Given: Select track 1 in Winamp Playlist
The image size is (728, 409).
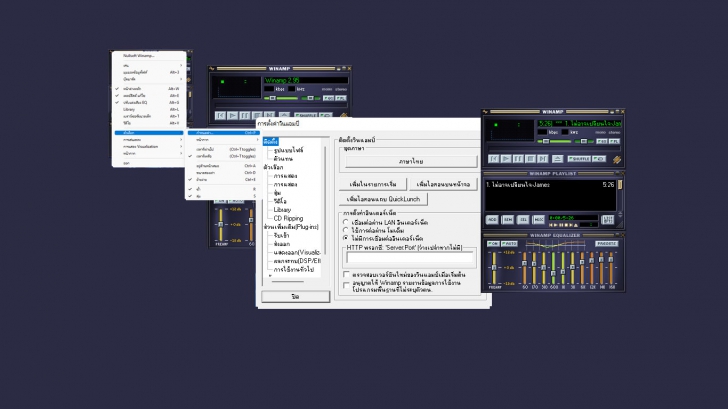Looking at the screenshot, I should tap(550, 185).
